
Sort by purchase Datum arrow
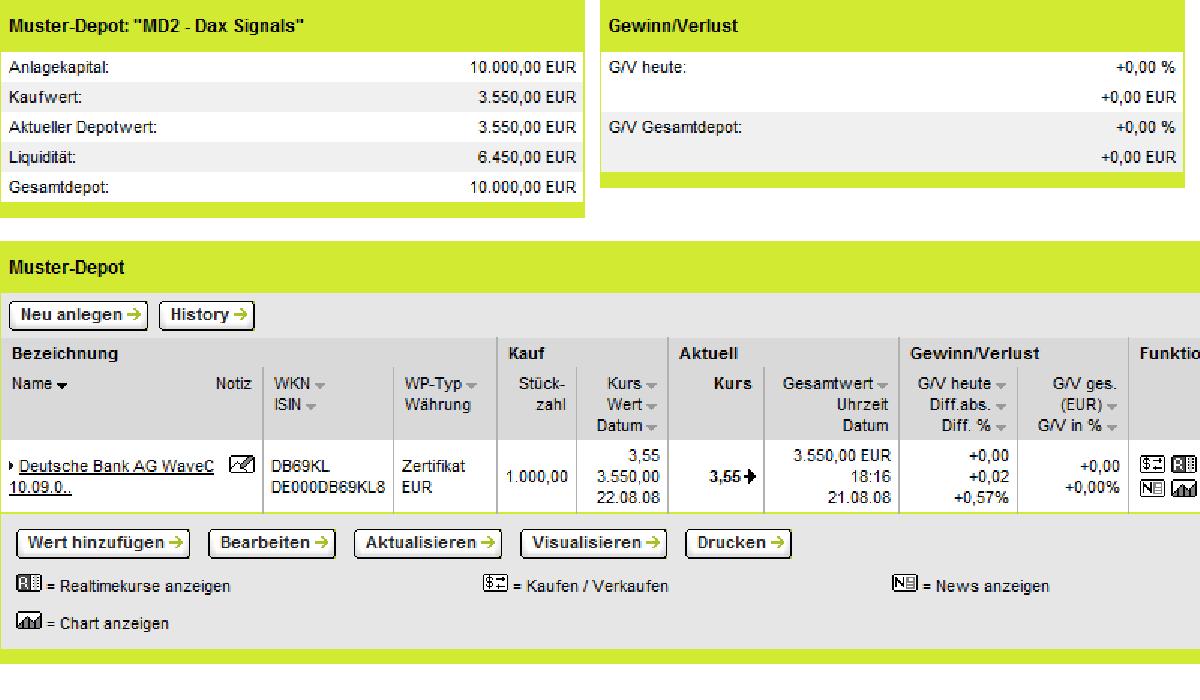click(x=652, y=427)
